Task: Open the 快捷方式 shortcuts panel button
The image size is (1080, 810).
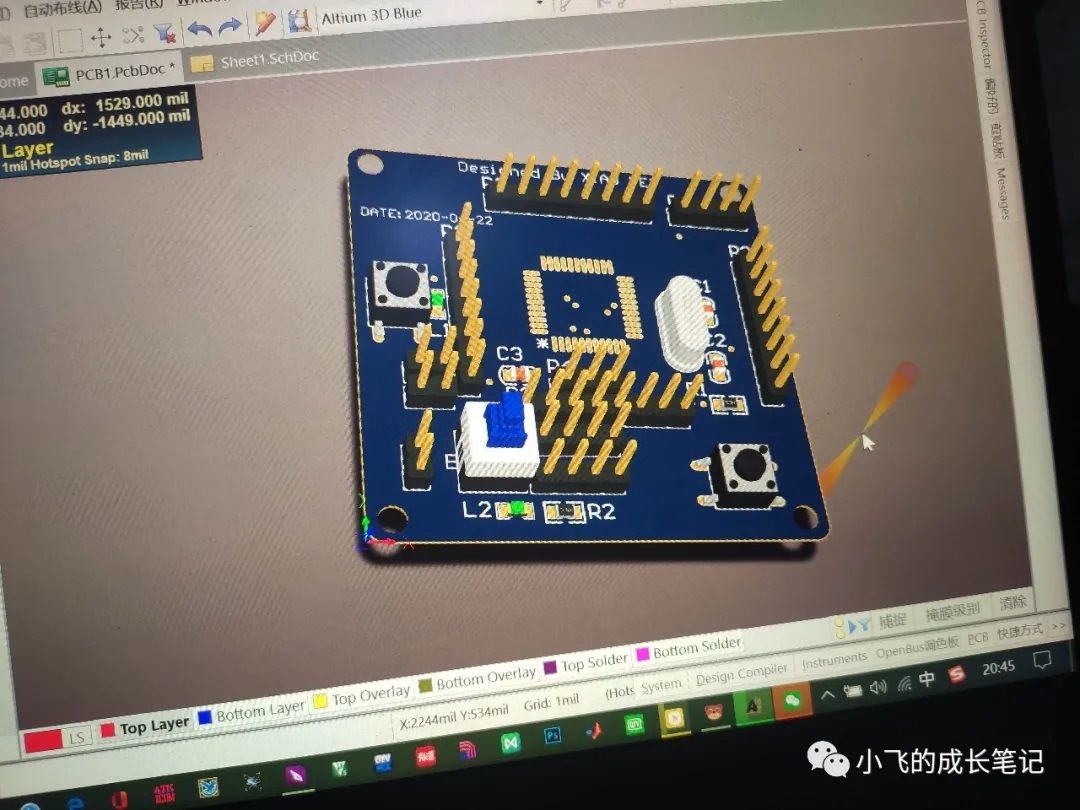Action: [x=1020, y=631]
